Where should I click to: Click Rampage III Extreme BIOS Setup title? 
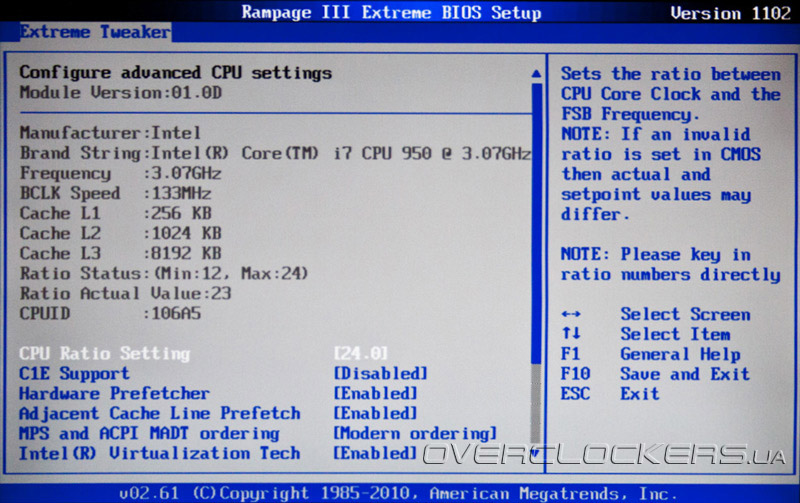pos(391,12)
